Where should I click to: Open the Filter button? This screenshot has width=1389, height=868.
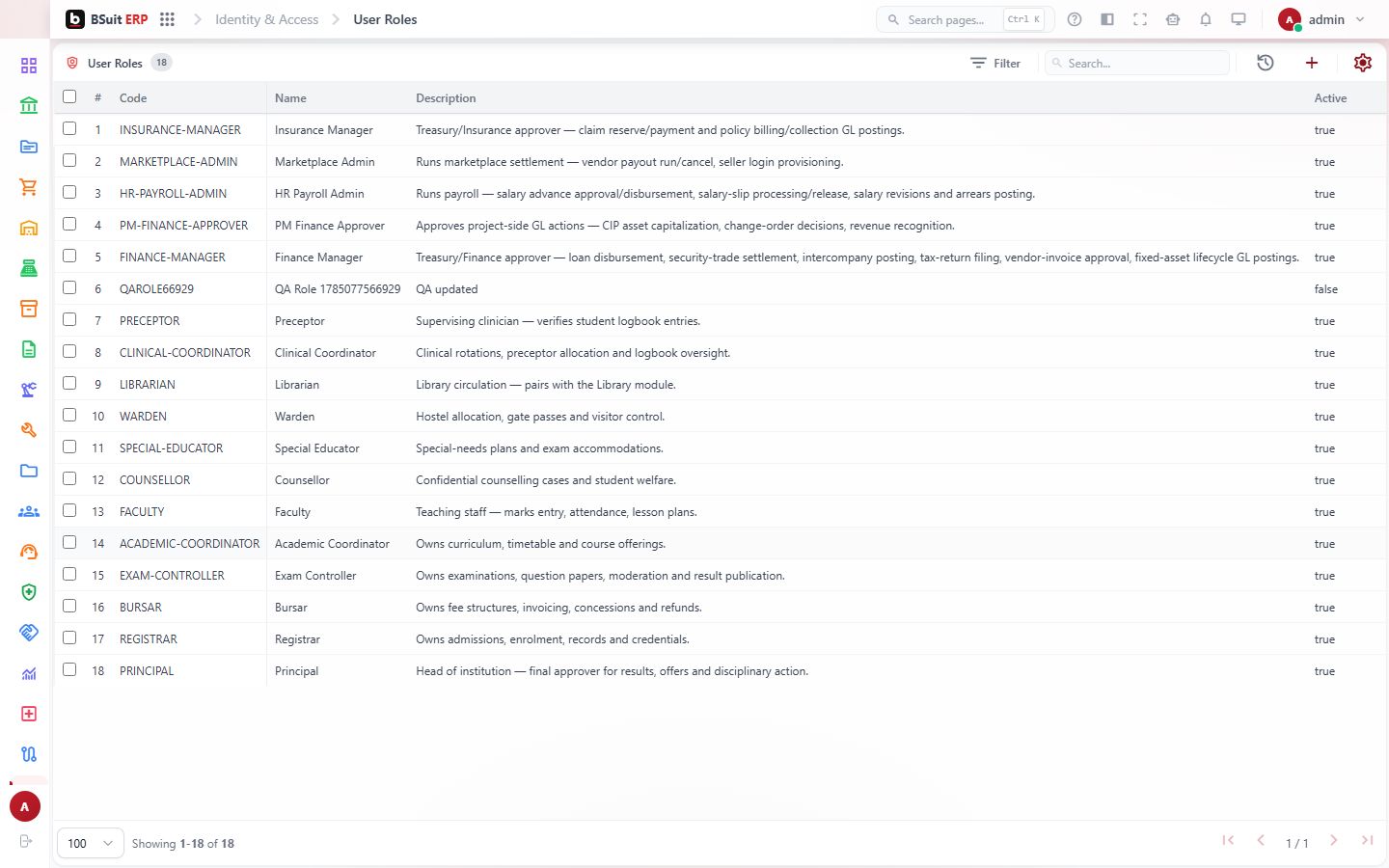(x=995, y=63)
